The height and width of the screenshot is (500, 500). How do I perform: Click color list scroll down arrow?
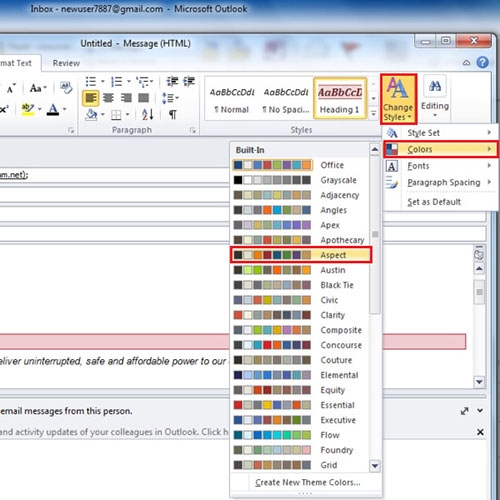click(375, 466)
